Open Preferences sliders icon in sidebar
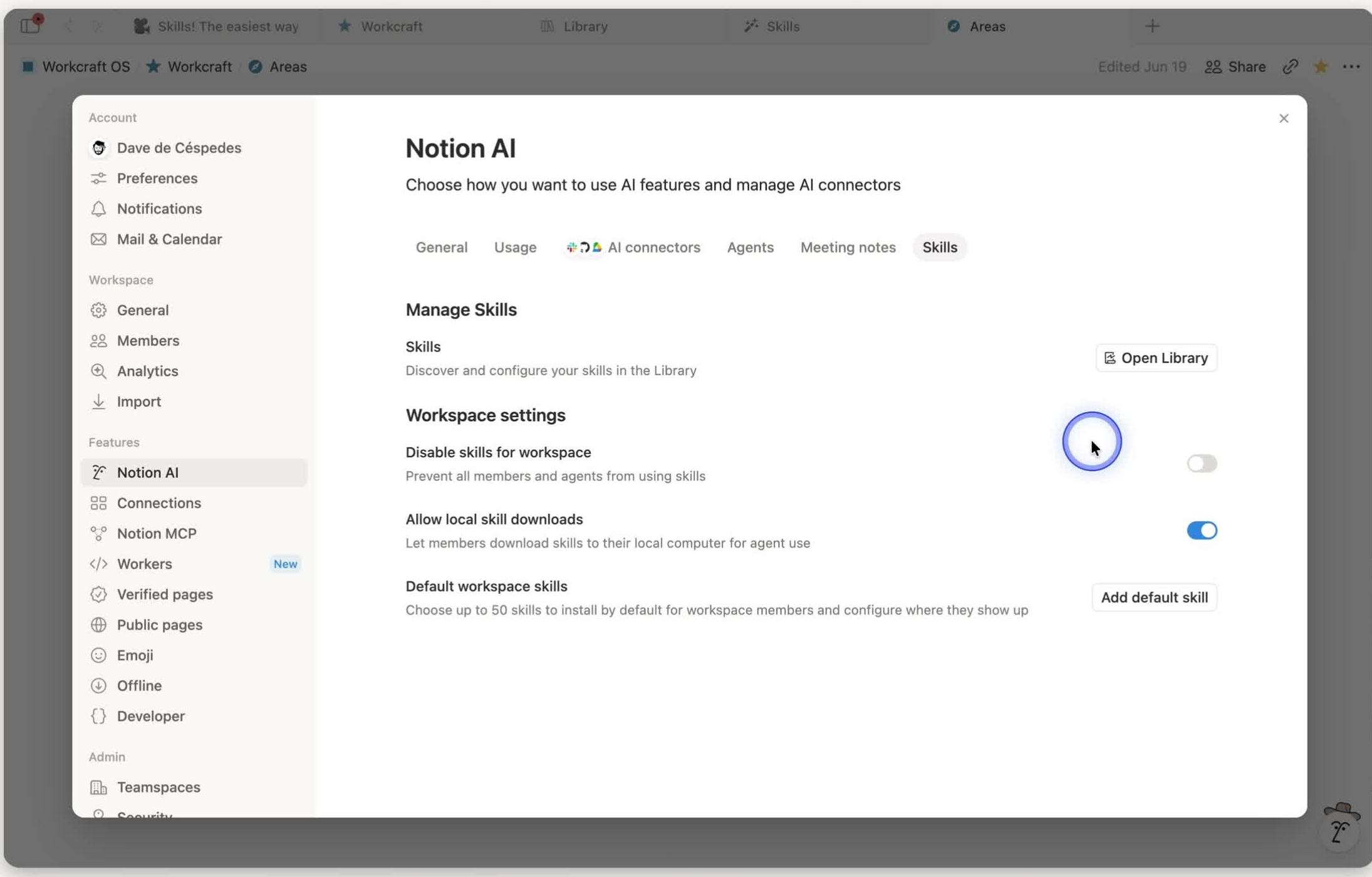 [x=98, y=179]
